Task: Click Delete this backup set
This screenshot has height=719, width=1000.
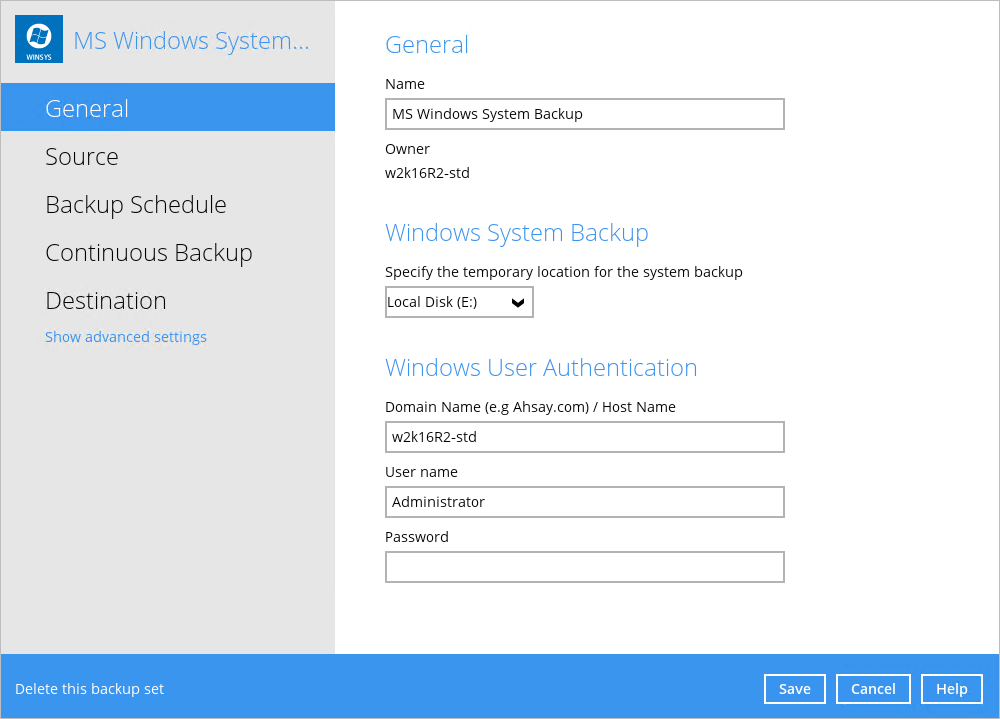Action: (x=90, y=689)
